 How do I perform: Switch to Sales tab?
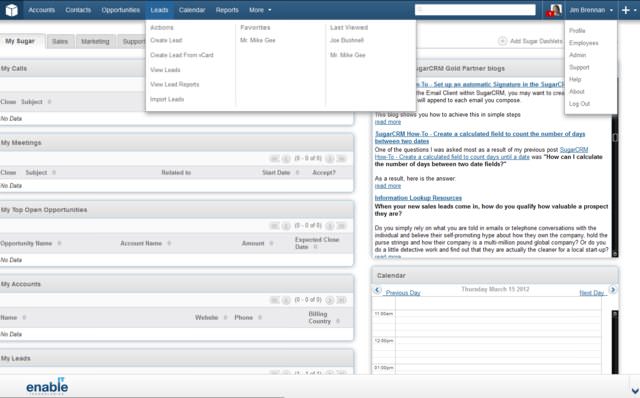60,41
